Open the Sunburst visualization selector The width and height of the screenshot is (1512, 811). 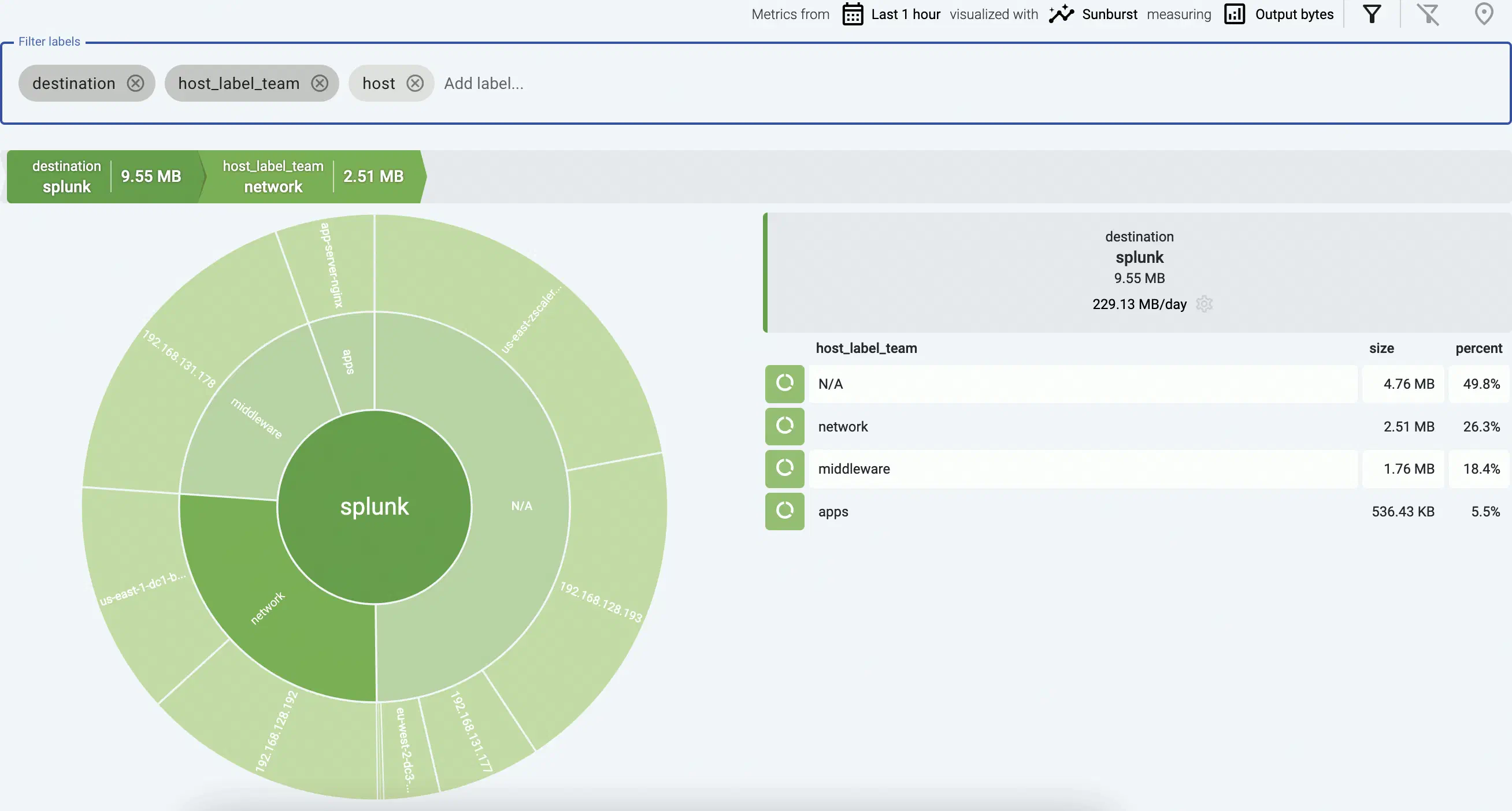click(1109, 14)
